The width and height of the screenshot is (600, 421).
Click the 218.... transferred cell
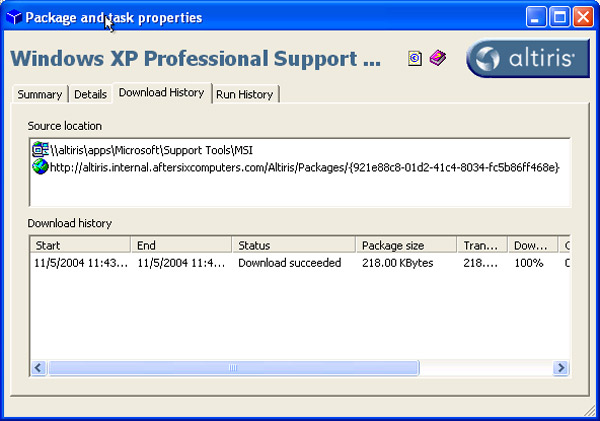pos(480,263)
